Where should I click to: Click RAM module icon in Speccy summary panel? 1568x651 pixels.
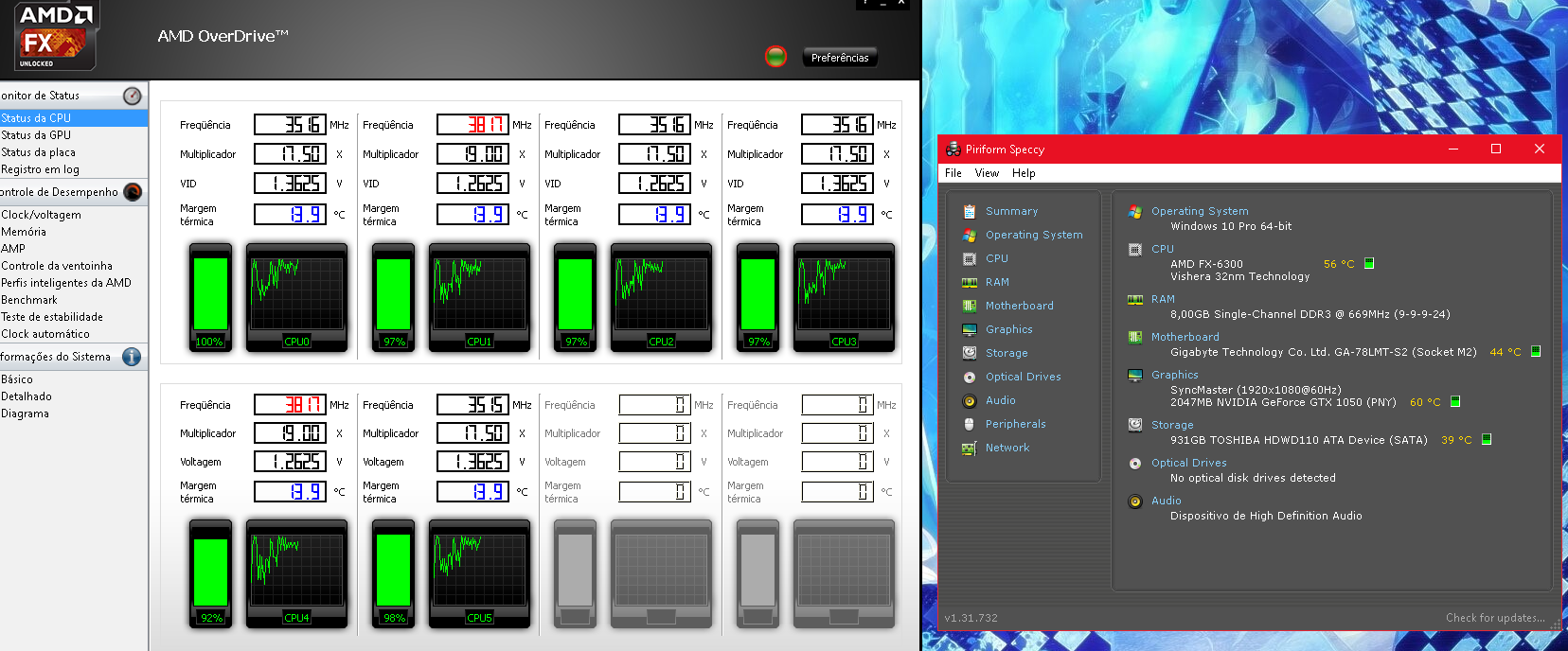[1135, 300]
